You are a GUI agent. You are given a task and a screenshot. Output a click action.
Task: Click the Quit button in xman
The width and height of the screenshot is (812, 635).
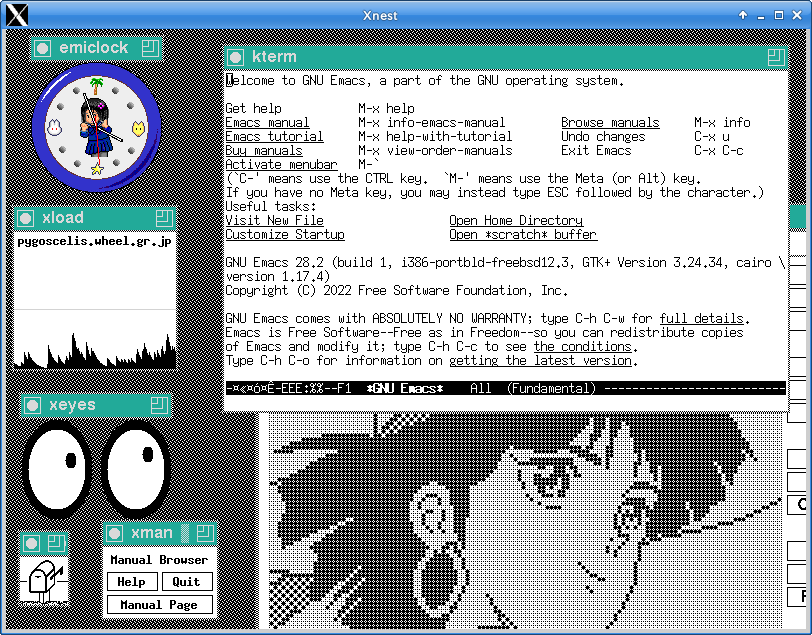(x=186, y=582)
